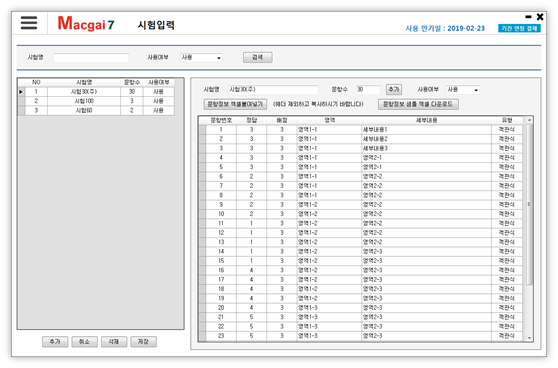
Task: Click the 문항번호 column header
Action: (221, 120)
